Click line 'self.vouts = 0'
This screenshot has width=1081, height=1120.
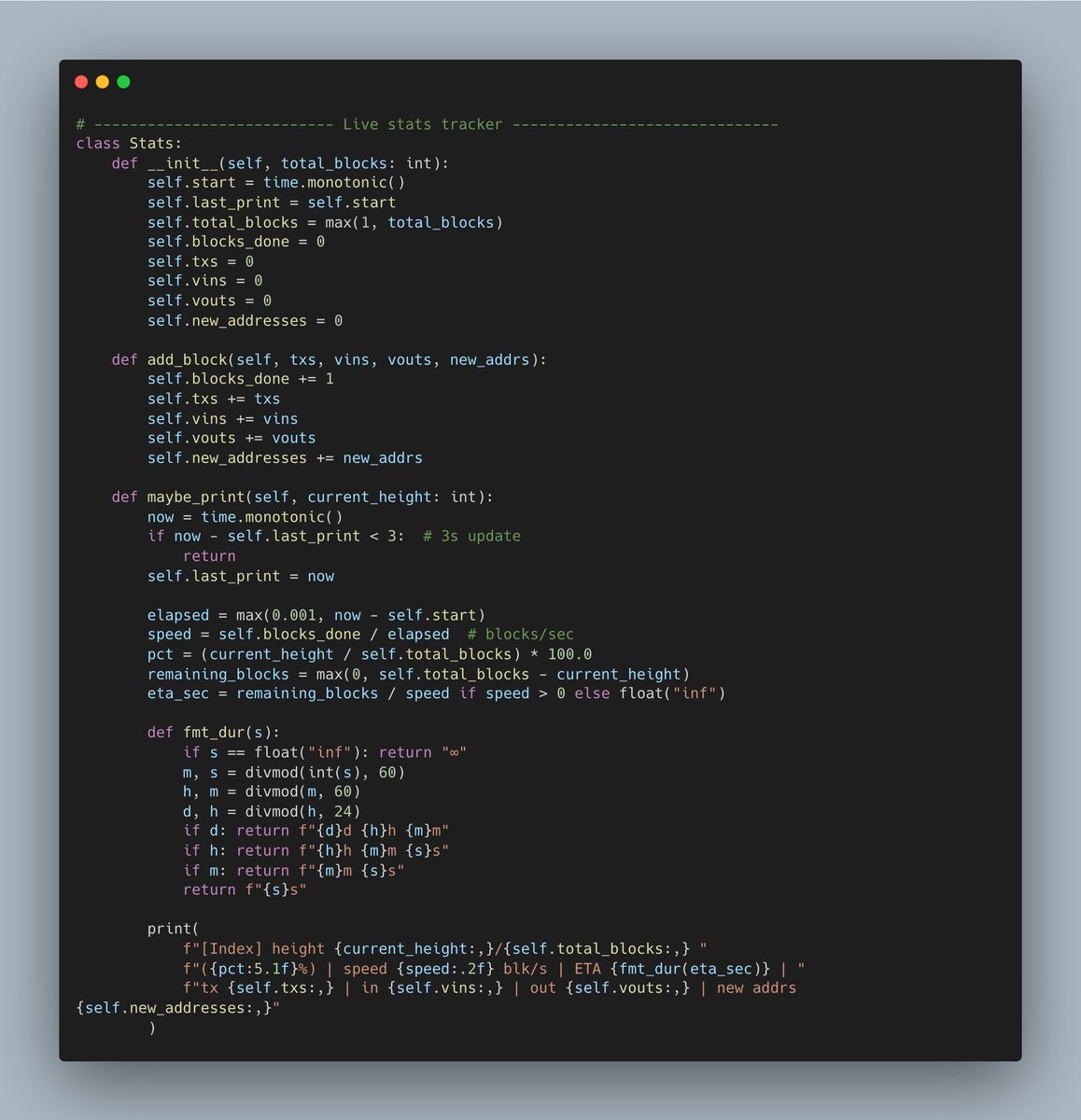(x=209, y=301)
